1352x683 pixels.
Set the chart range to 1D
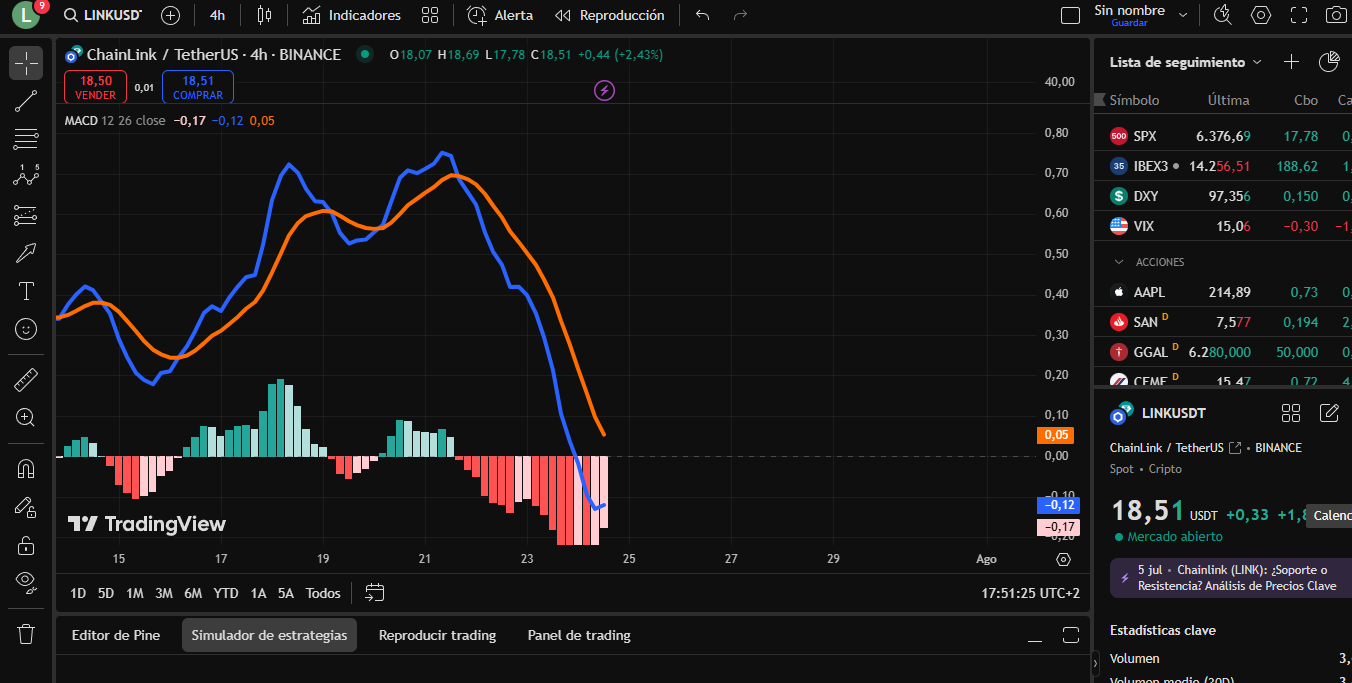[78, 593]
